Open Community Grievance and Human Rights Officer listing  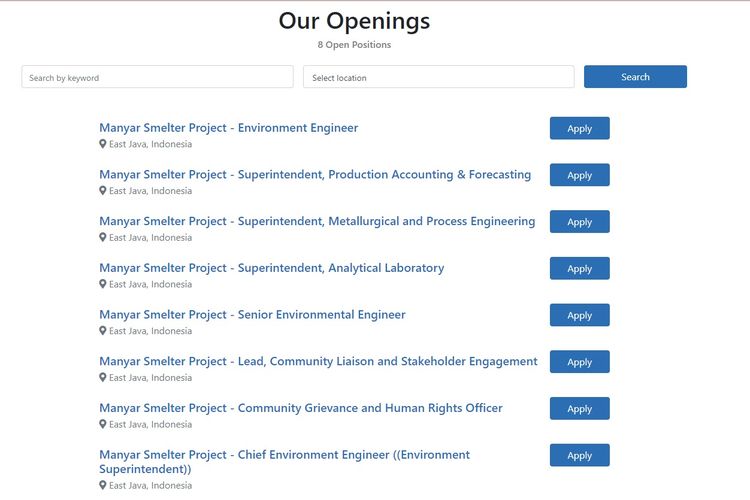301,408
